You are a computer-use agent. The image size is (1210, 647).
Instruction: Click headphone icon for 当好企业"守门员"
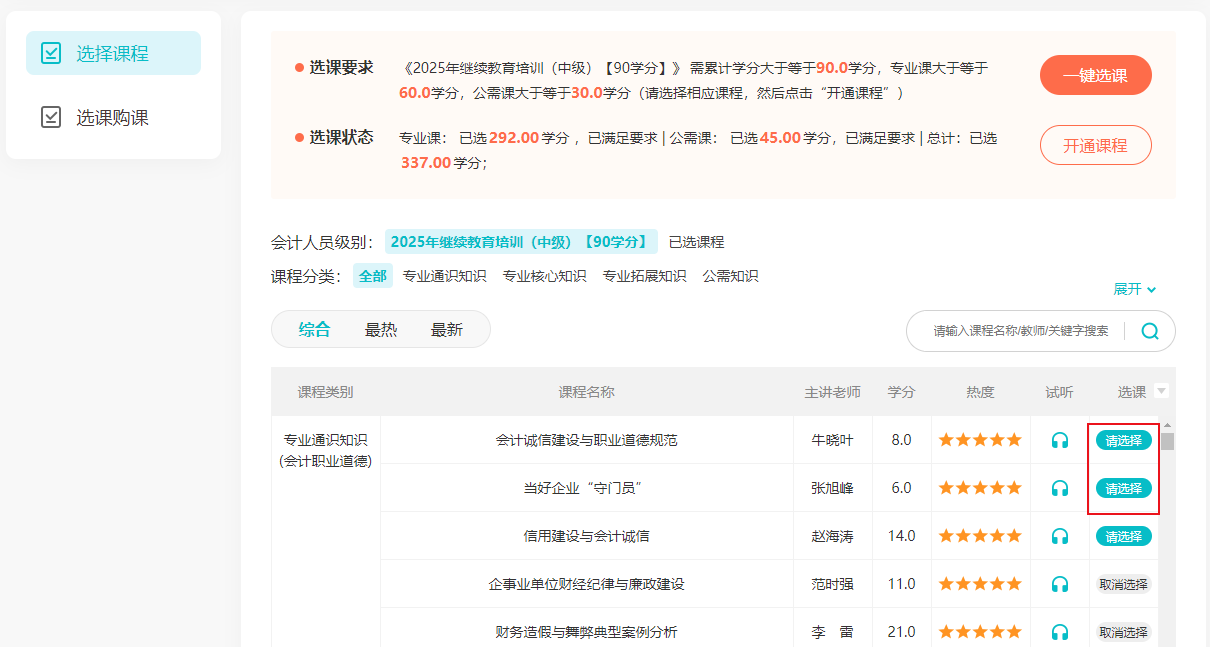[1060, 488]
